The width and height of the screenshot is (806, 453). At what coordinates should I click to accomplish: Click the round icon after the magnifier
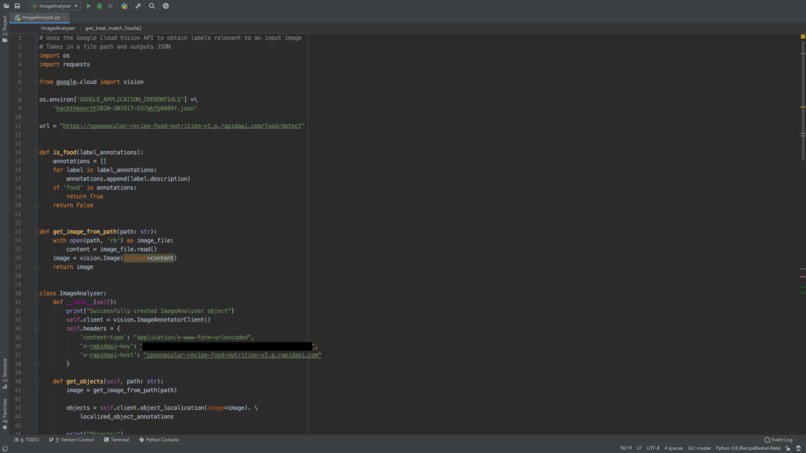166,6
